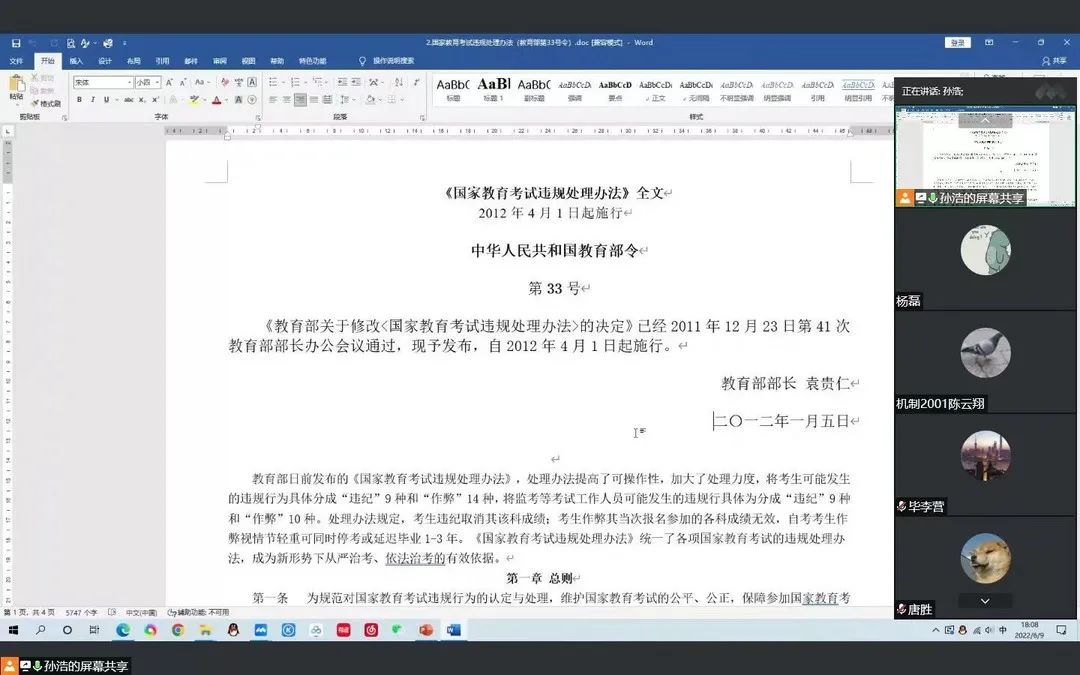Screen dimensions: 1080x675
Task: Click the 登录 sign-in button
Action: 957,43
